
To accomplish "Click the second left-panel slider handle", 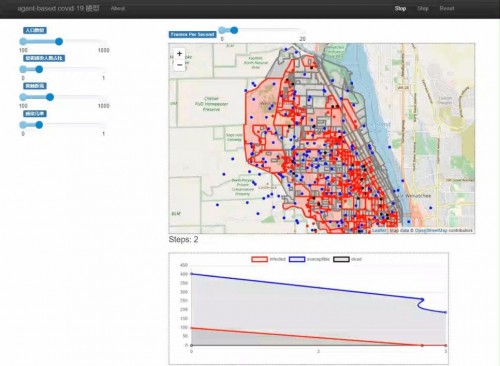I will coord(39,69).
